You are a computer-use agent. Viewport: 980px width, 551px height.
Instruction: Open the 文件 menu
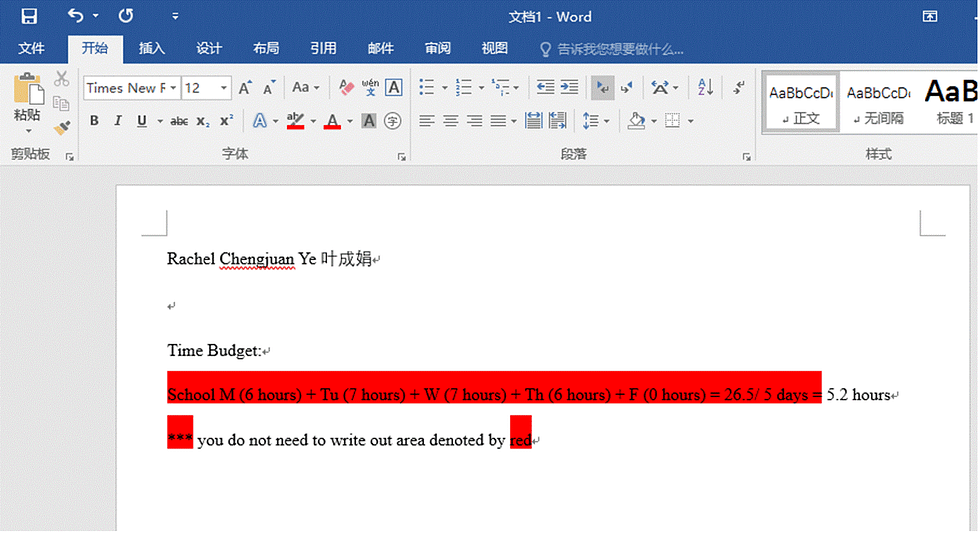[x=32, y=48]
